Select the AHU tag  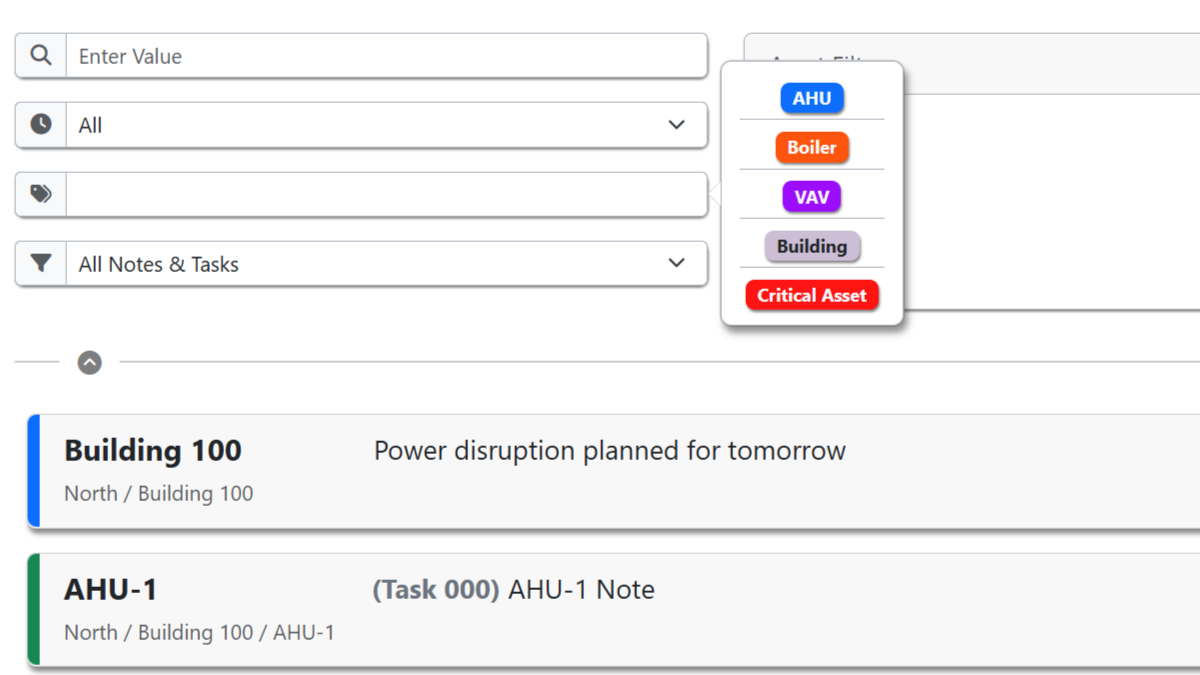click(x=812, y=98)
